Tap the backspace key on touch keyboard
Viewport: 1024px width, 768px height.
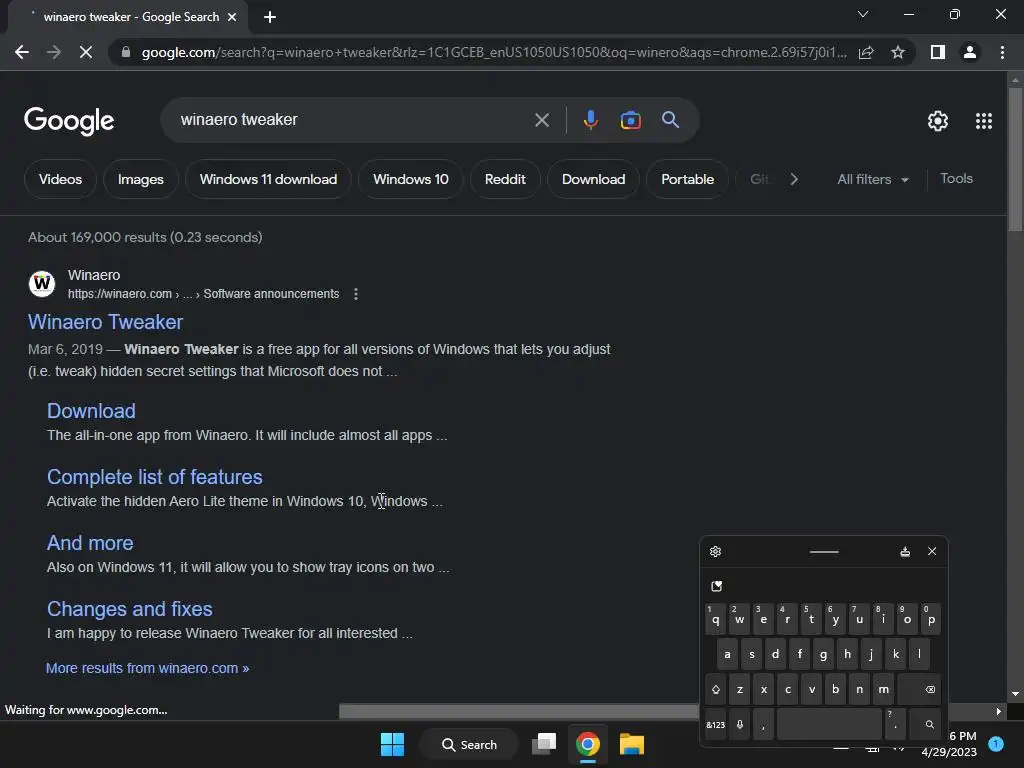920,689
